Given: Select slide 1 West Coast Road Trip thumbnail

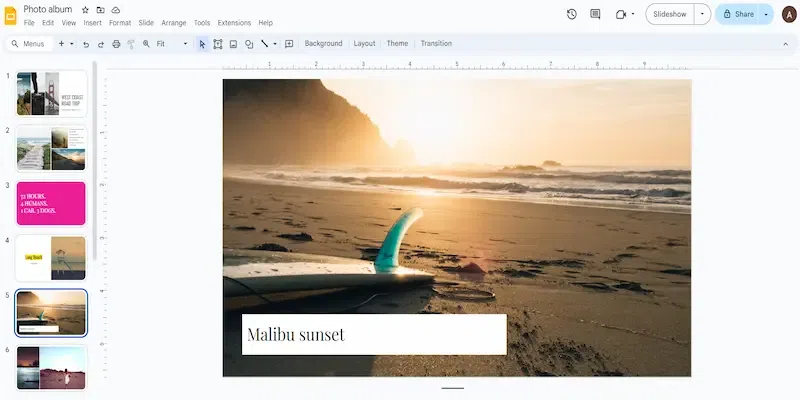Looking at the screenshot, I should click(x=51, y=94).
